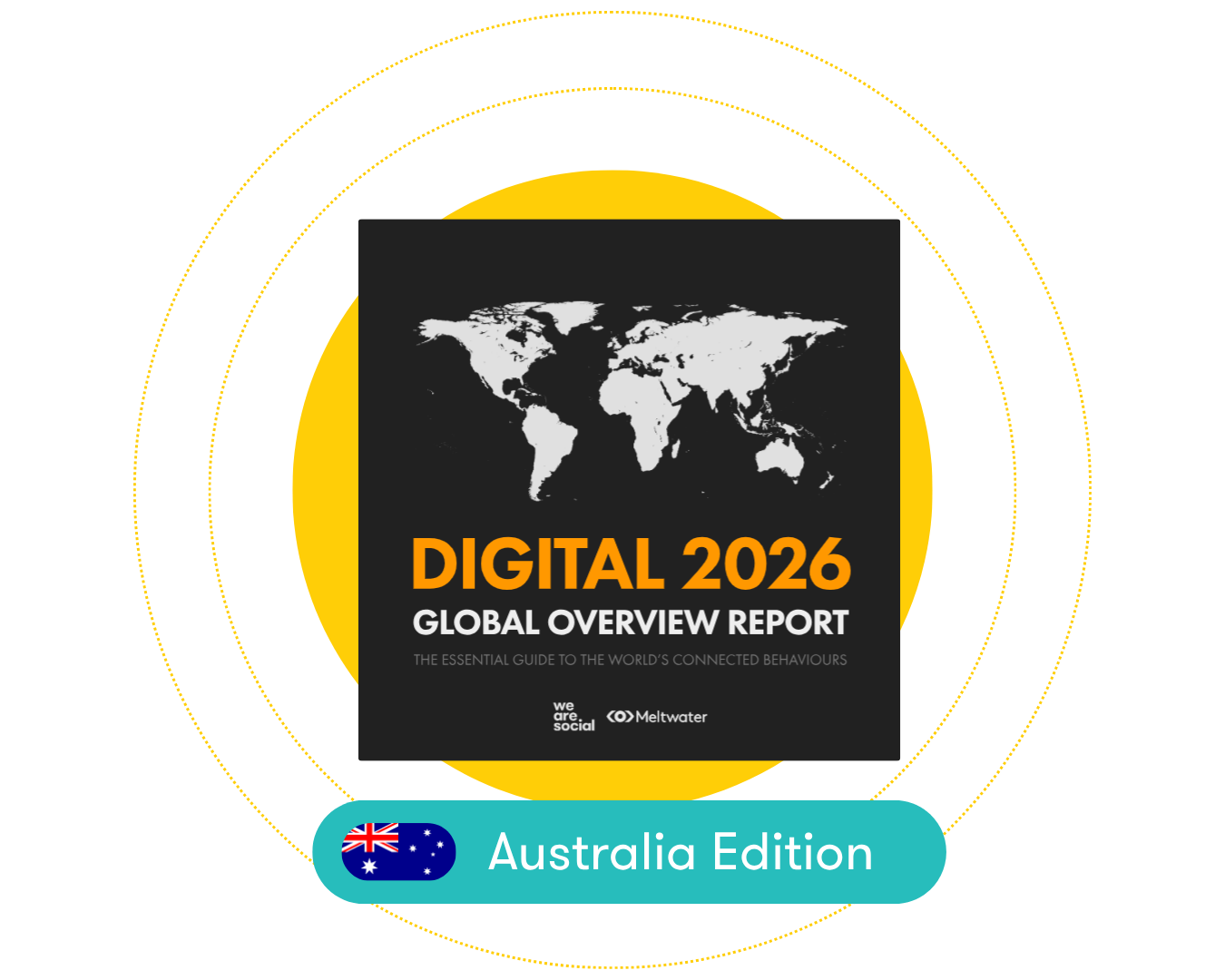Viewport: 1225px width, 980px height.
Task: Click the Australian flag icon
Action: (x=398, y=852)
